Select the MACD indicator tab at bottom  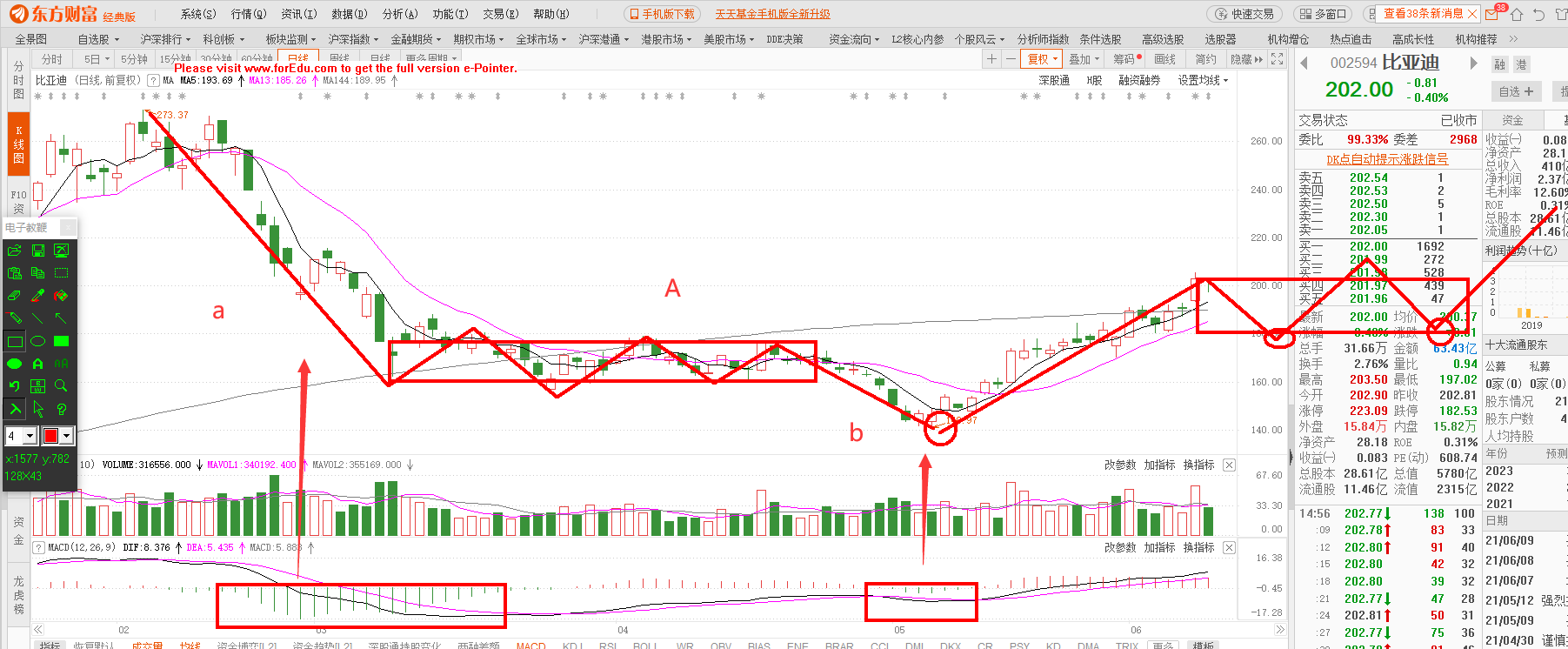(530, 646)
